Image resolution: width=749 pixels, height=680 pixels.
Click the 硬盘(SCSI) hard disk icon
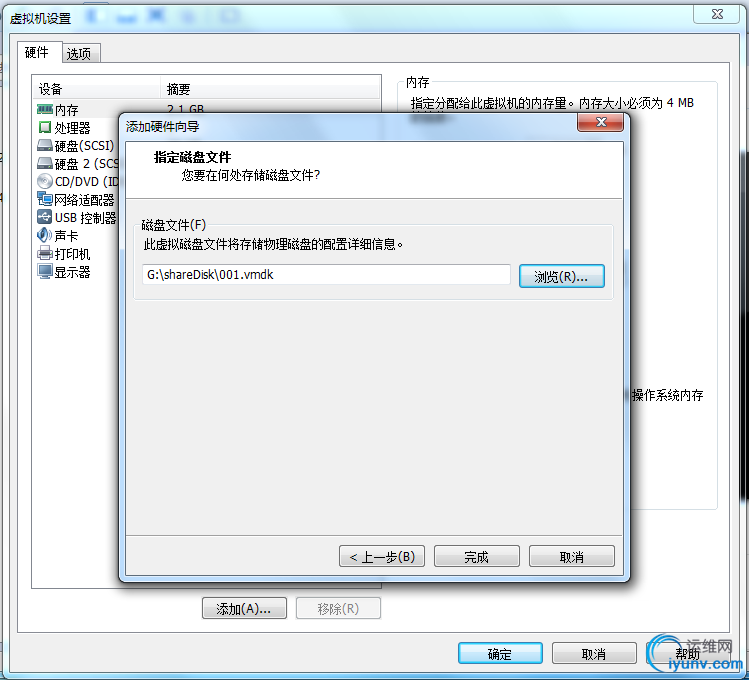coord(44,145)
